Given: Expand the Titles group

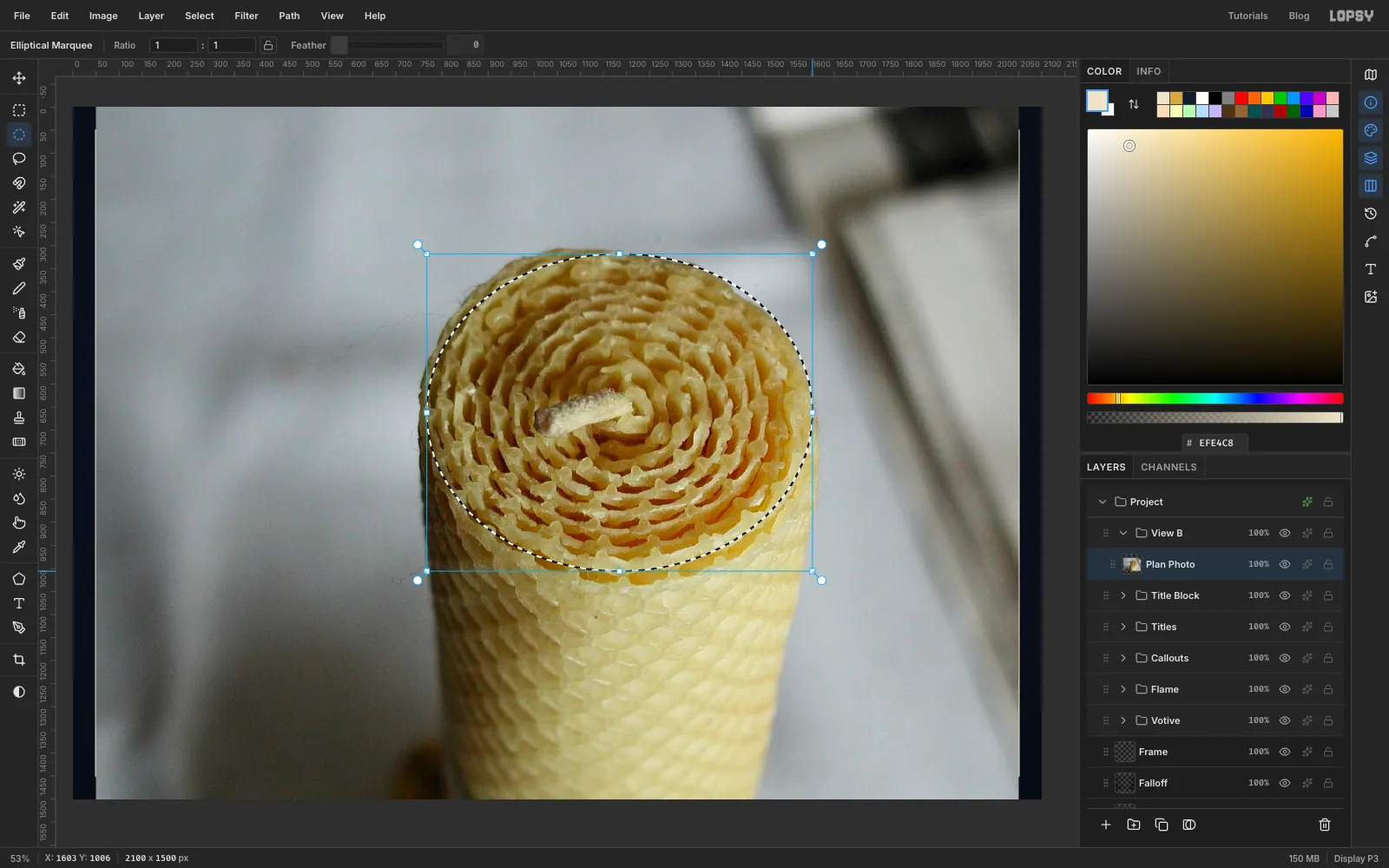Looking at the screenshot, I should [x=1123, y=627].
